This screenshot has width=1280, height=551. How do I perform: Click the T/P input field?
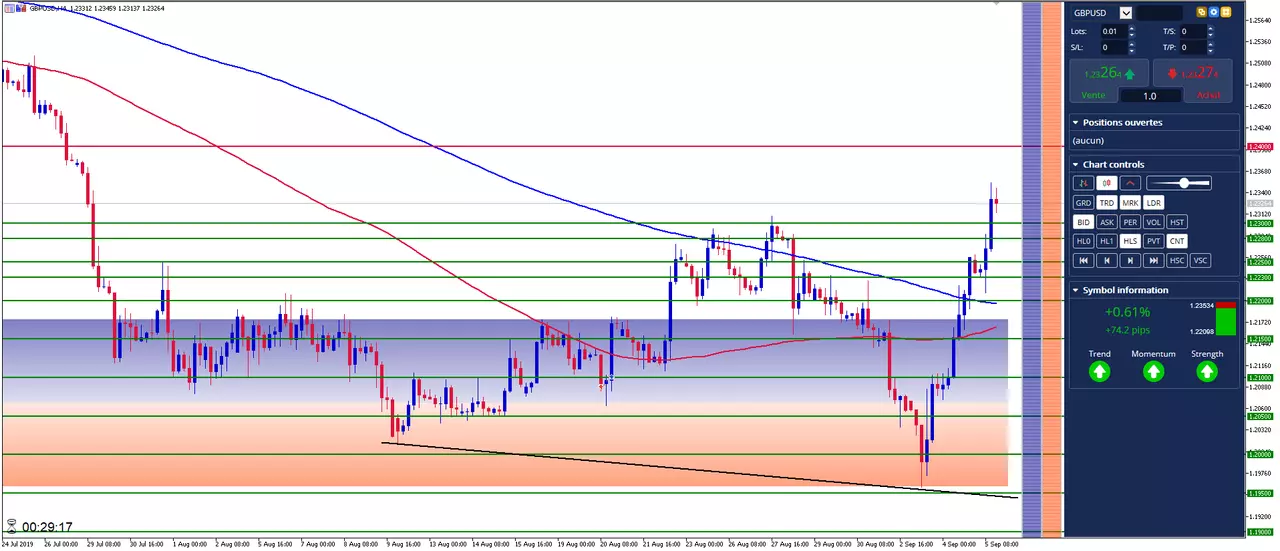click(x=1193, y=47)
